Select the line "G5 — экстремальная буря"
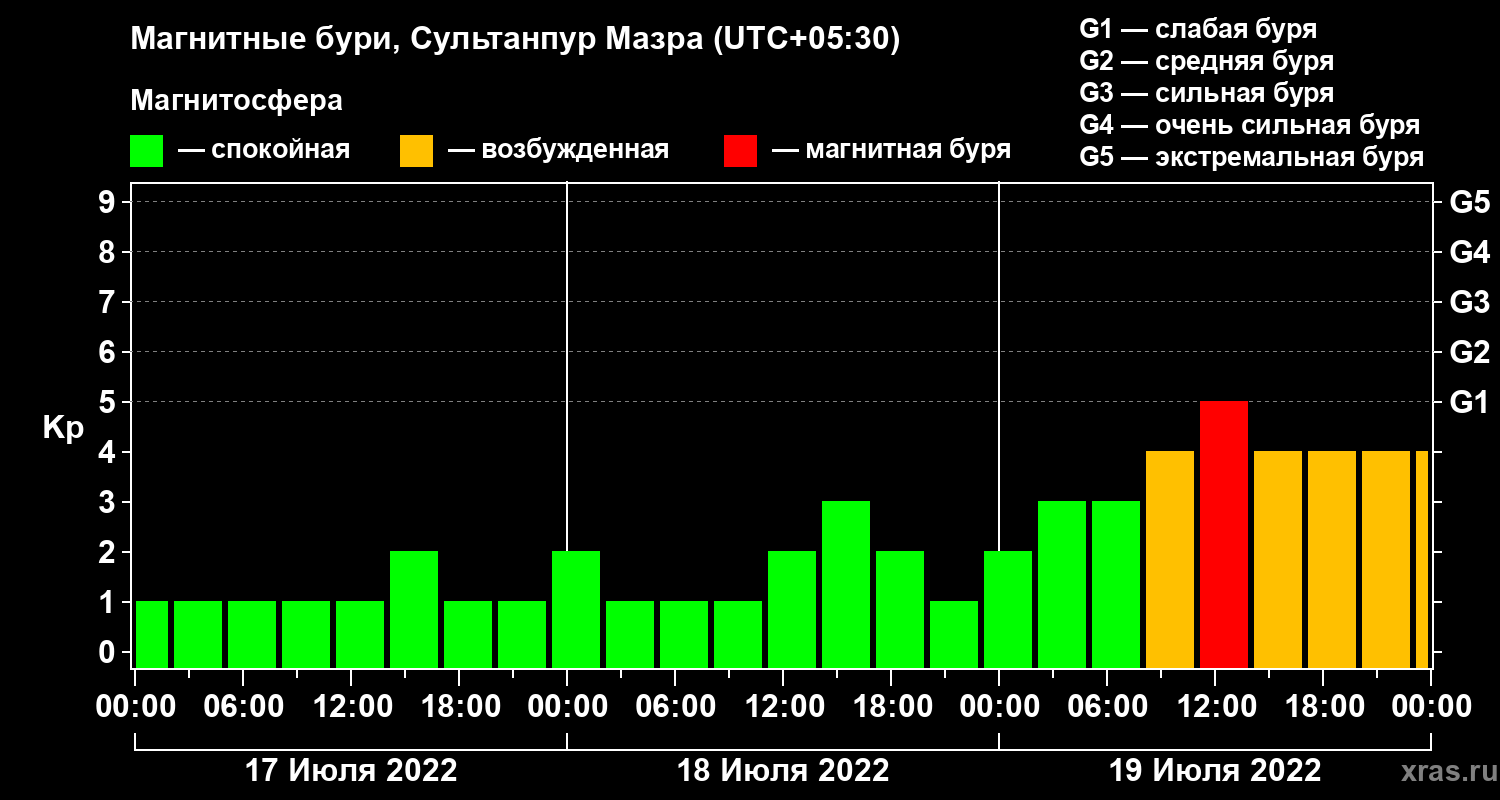1500x800 pixels. coord(1252,157)
